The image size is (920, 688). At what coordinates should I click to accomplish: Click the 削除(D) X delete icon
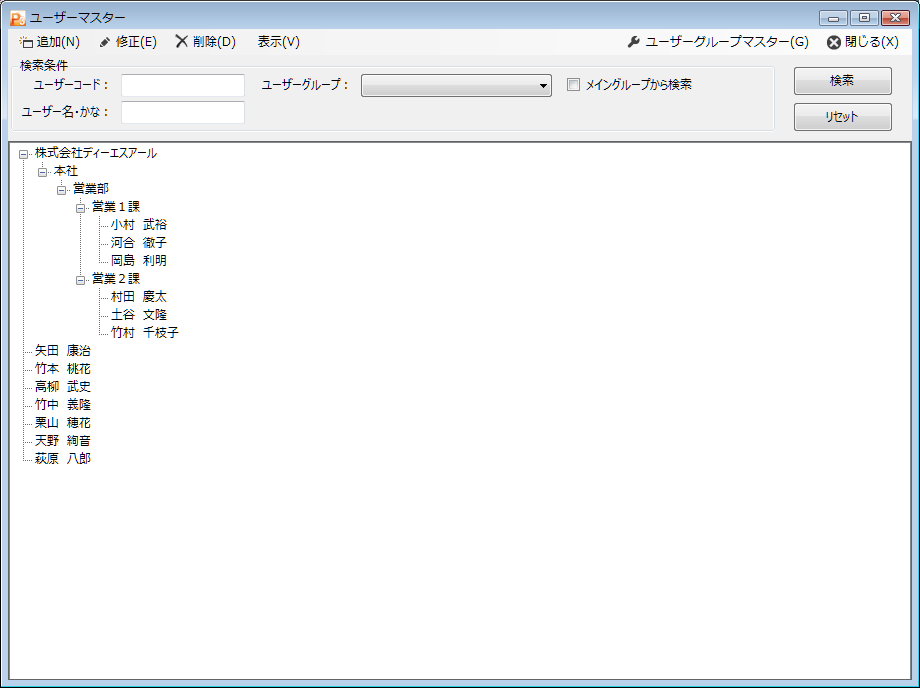182,42
